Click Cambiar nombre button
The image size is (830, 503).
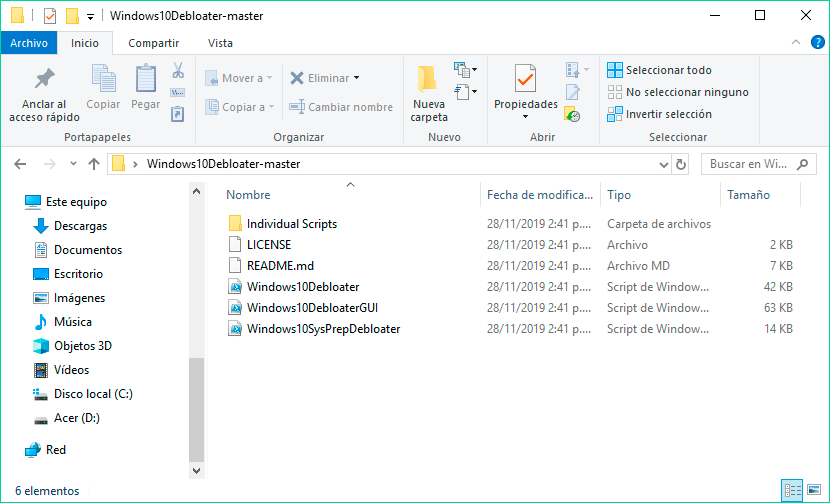click(341, 107)
